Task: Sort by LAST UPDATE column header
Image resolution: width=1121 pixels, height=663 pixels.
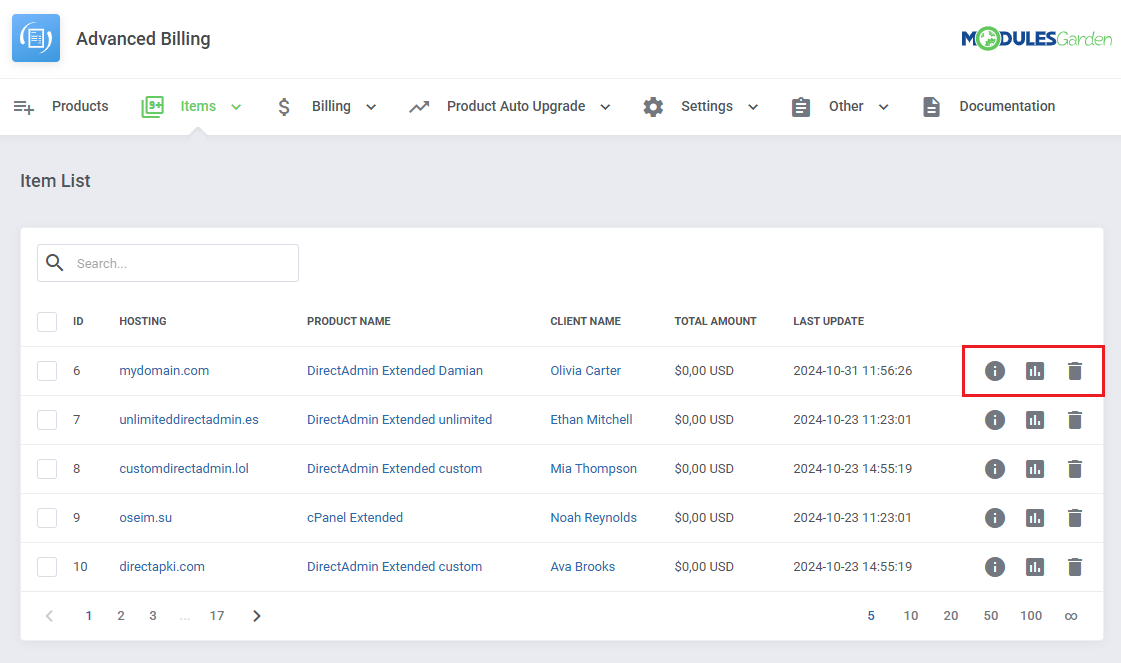Action: pos(828,321)
